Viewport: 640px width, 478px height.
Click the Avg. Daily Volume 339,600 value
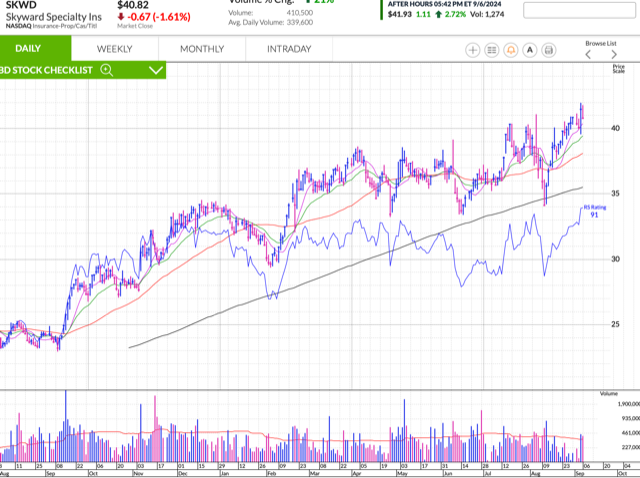pyautogui.click(x=300, y=22)
